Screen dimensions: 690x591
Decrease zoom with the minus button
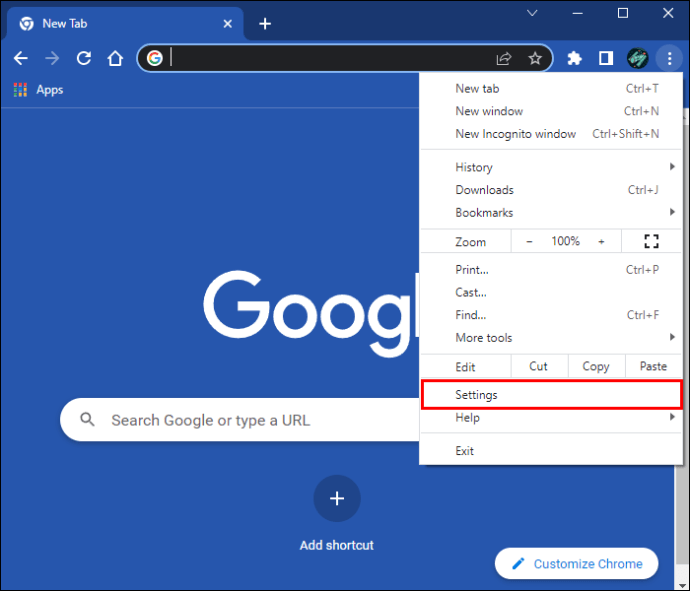click(530, 241)
